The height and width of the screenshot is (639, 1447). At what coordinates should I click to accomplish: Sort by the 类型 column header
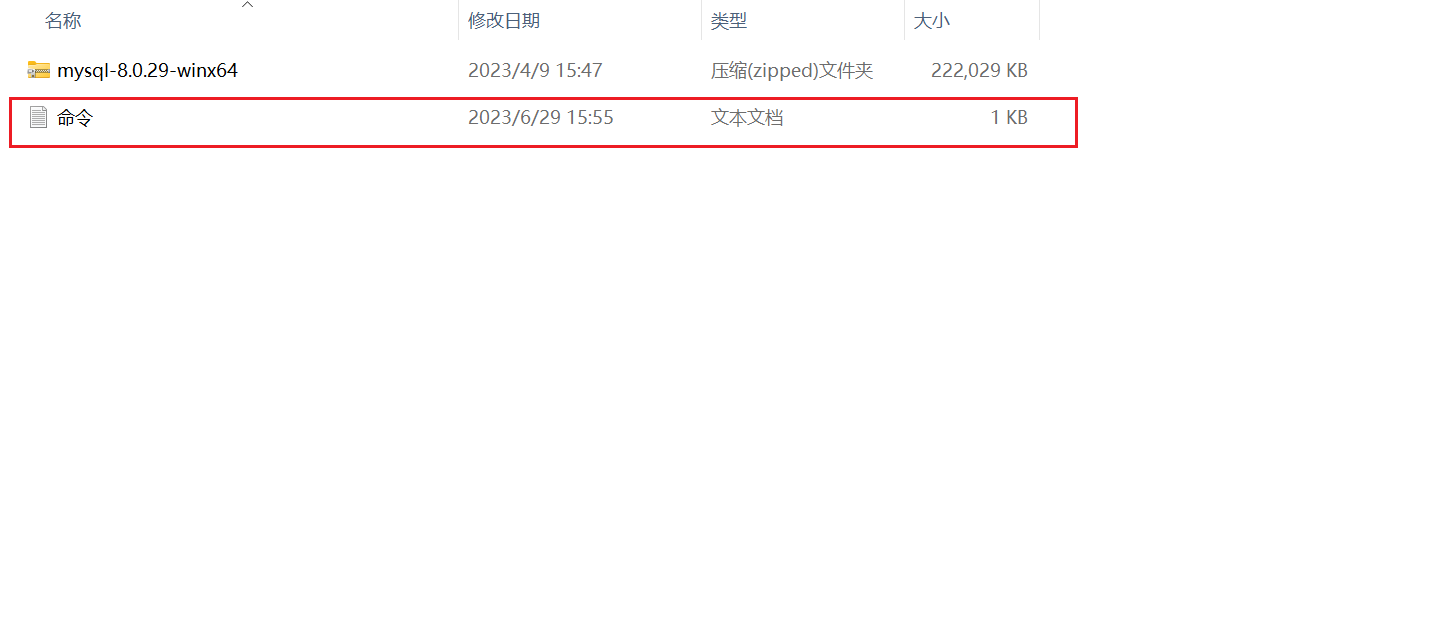729,21
